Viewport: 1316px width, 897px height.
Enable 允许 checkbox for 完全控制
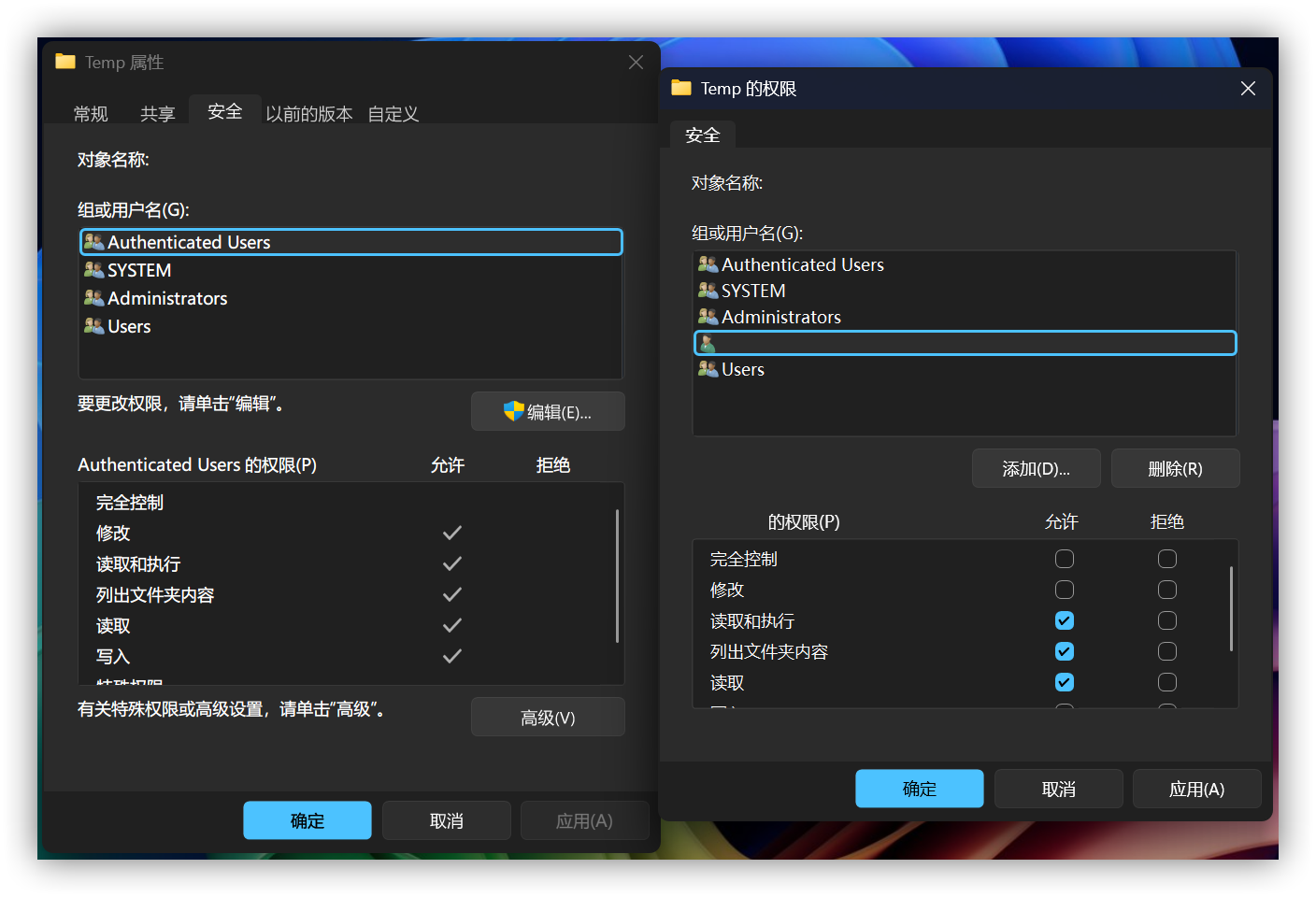(x=1065, y=559)
